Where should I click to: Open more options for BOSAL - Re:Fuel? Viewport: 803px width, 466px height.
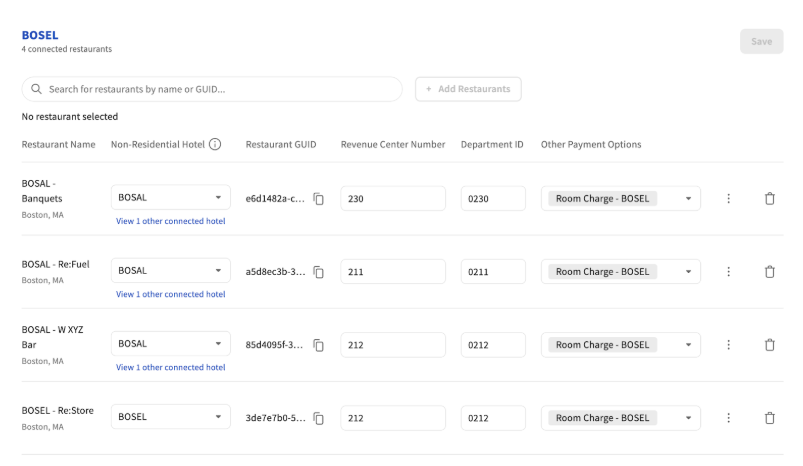[x=729, y=272]
